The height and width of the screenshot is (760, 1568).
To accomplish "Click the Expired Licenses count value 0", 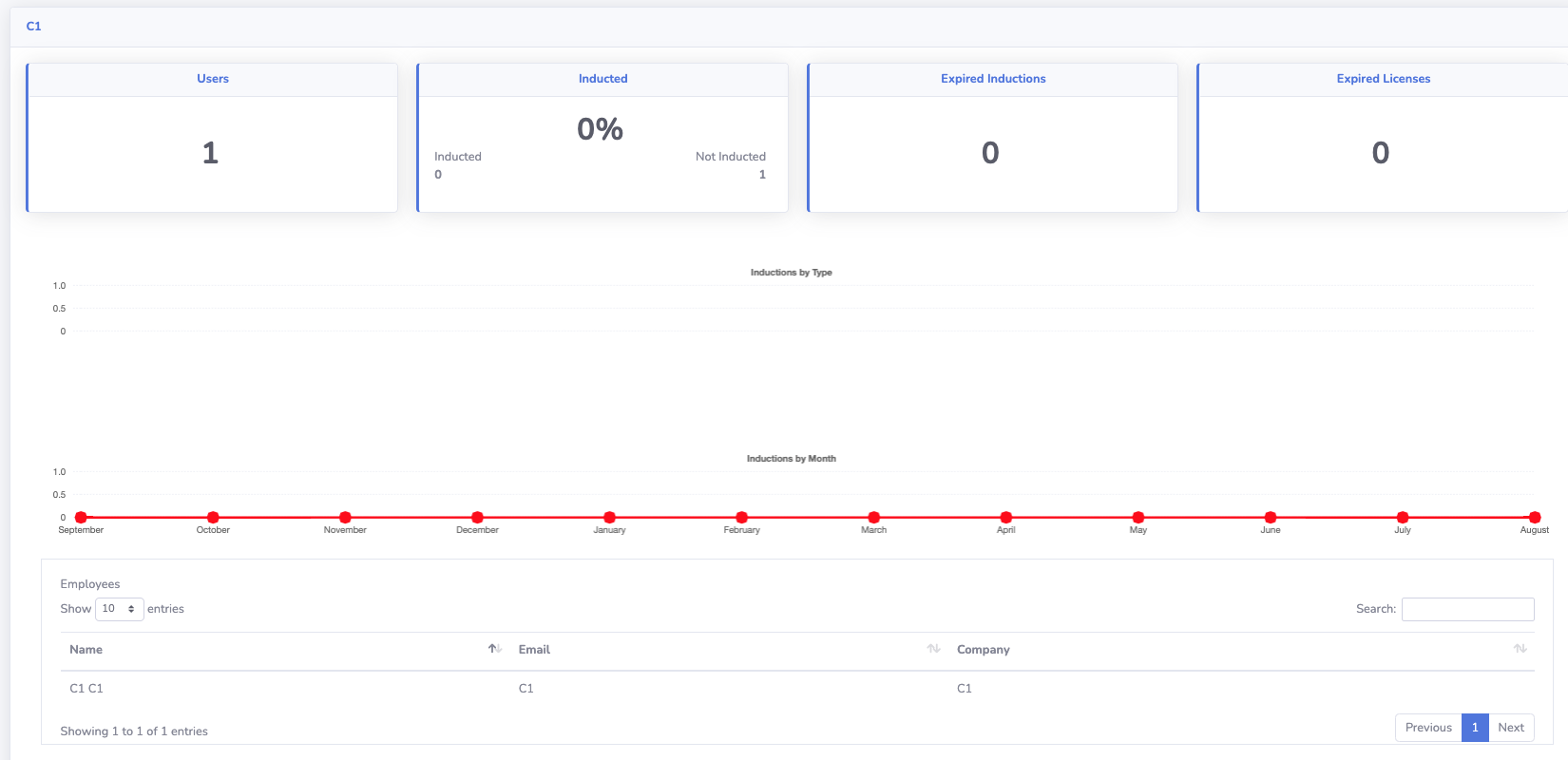I will (1381, 153).
